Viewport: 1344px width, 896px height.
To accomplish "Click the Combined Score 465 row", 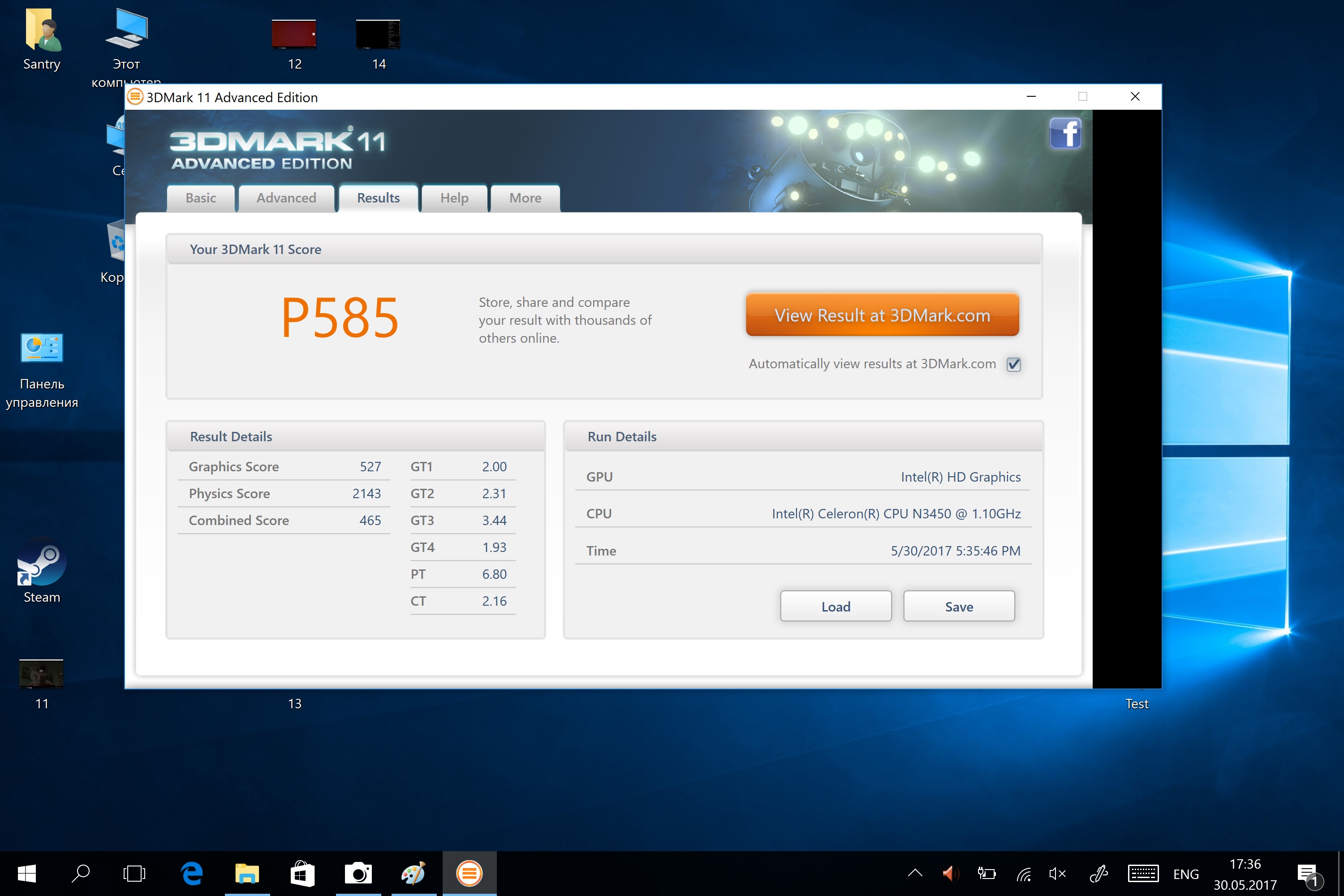I will click(284, 521).
